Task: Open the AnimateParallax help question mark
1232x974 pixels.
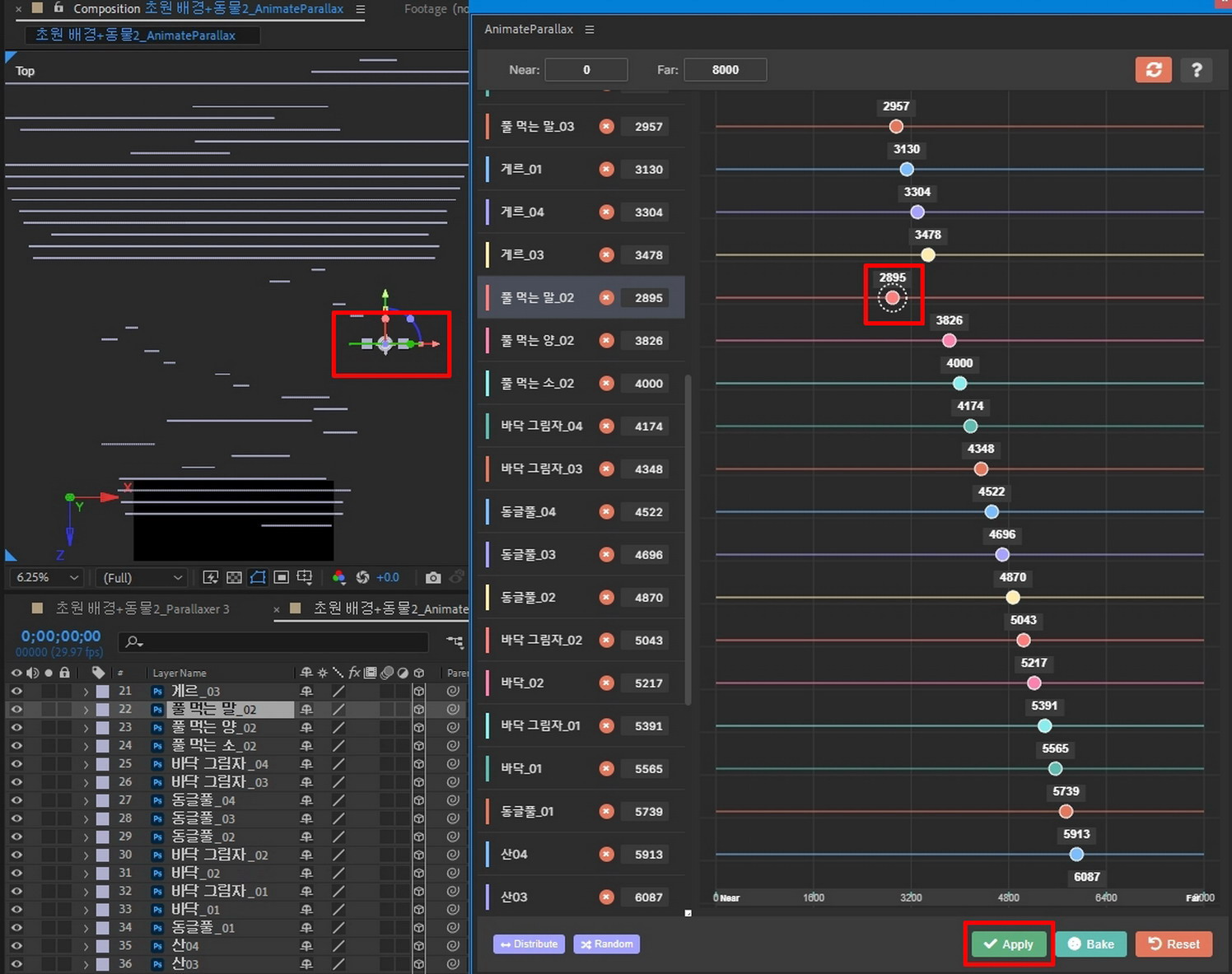Action: pyautogui.click(x=1197, y=70)
